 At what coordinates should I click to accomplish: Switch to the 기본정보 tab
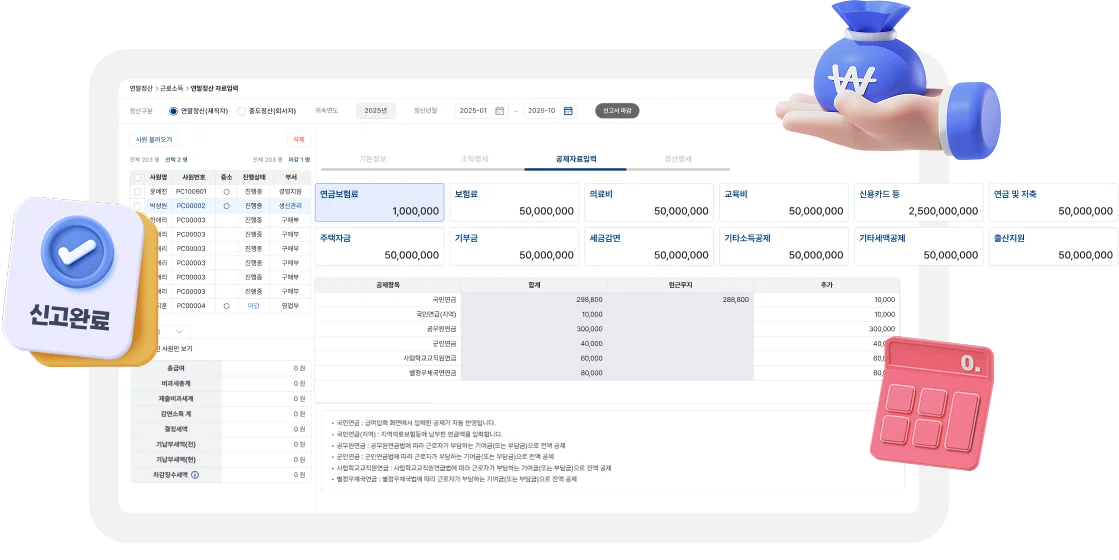coord(372,159)
